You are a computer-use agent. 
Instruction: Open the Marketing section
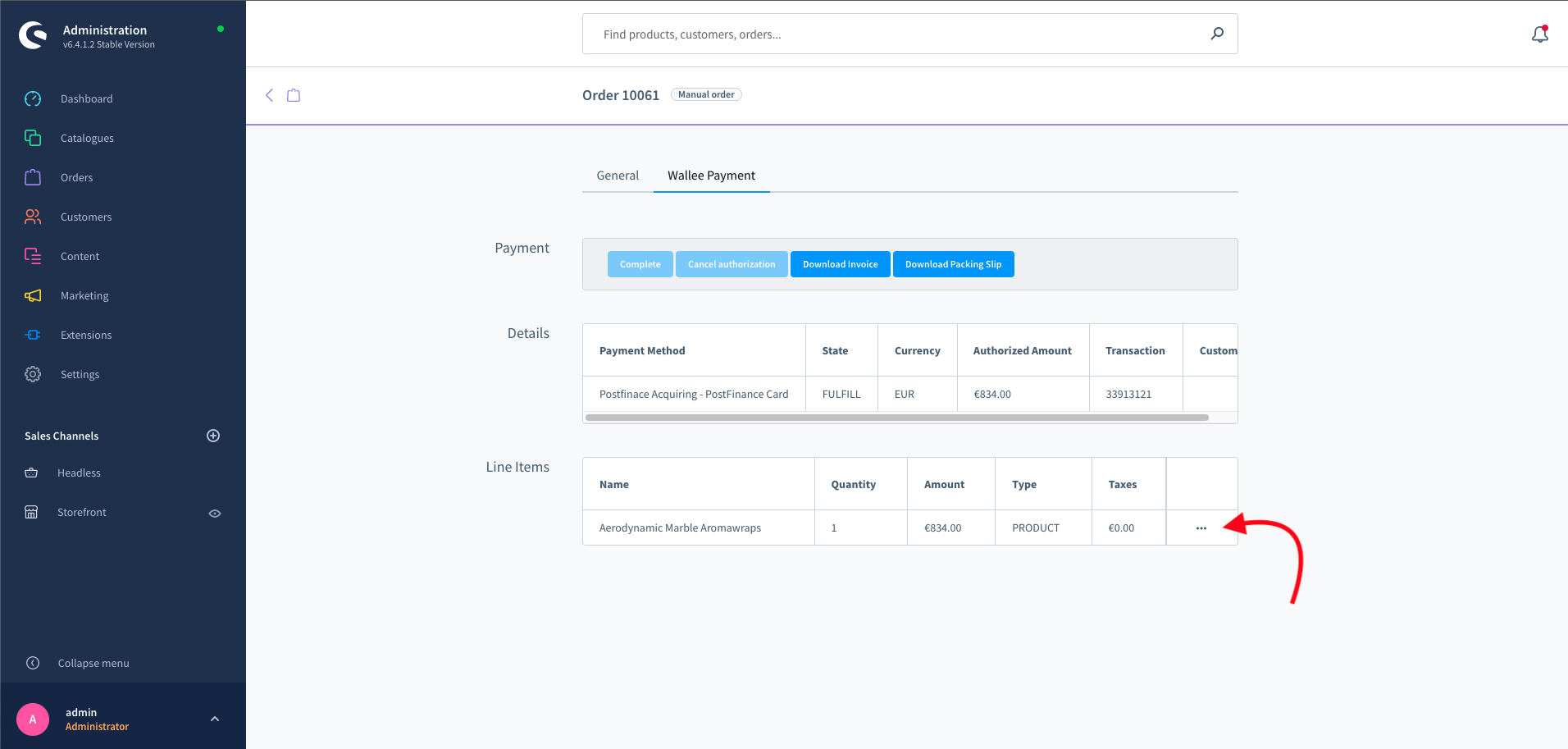84,295
